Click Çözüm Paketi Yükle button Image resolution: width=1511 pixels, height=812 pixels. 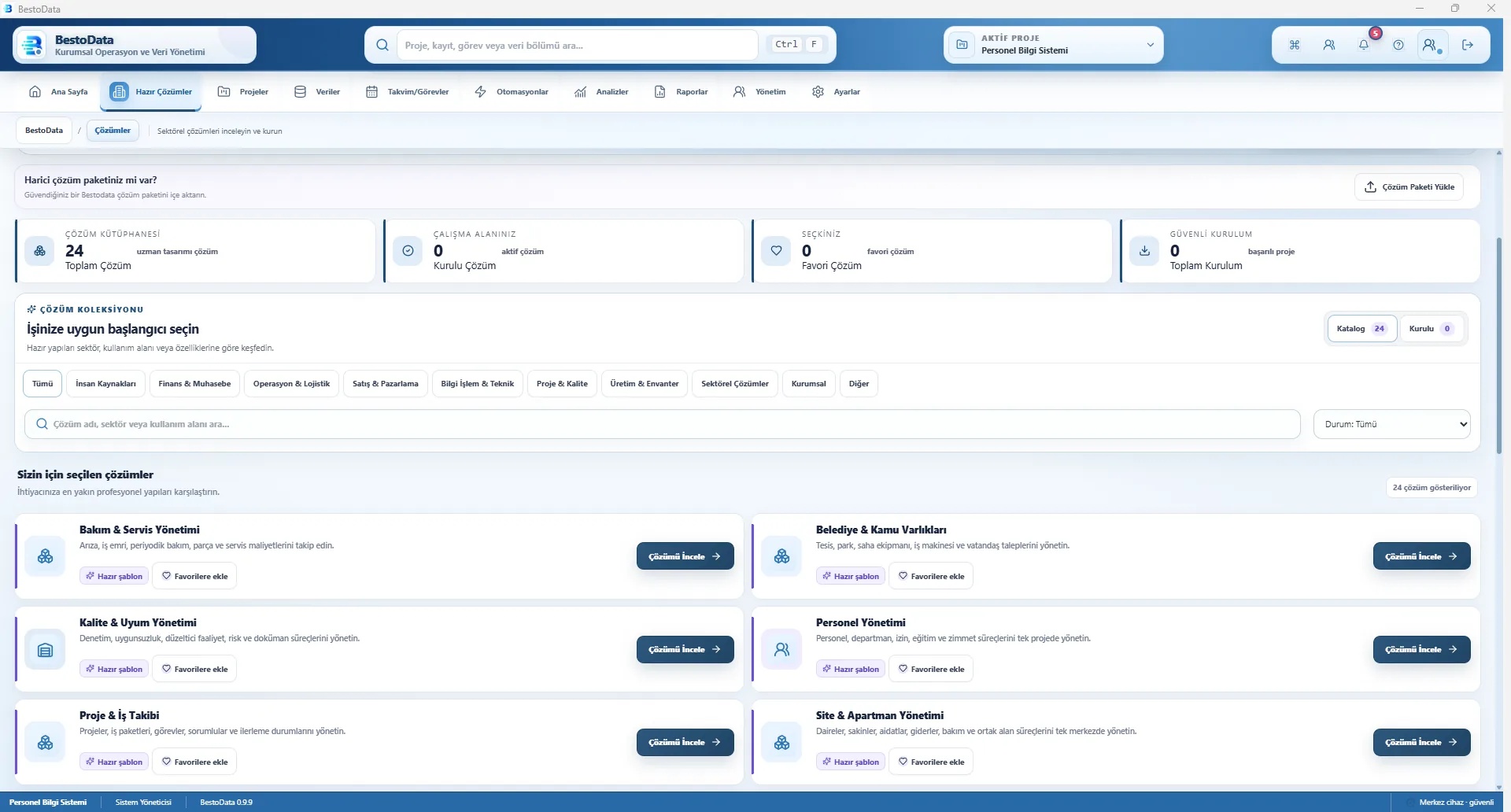click(1409, 187)
